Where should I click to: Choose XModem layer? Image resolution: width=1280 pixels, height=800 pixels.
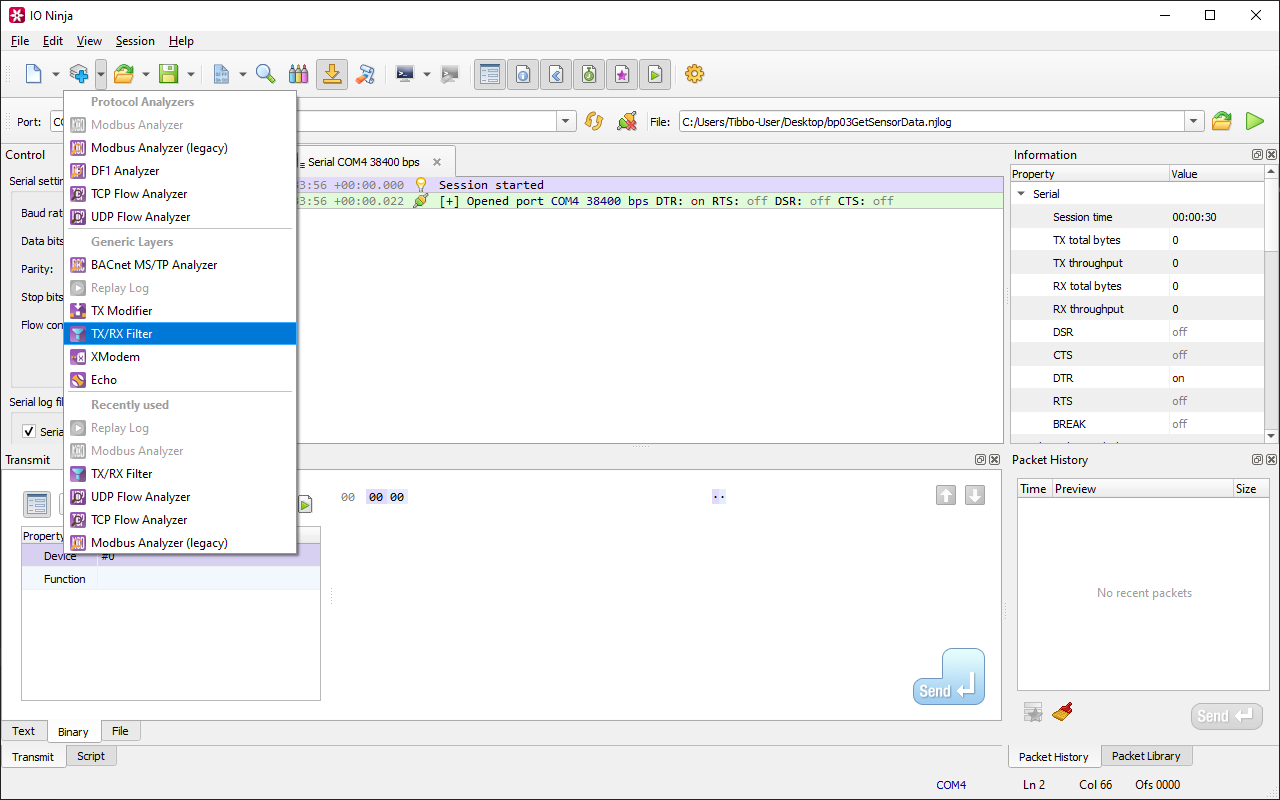click(180, 357)
